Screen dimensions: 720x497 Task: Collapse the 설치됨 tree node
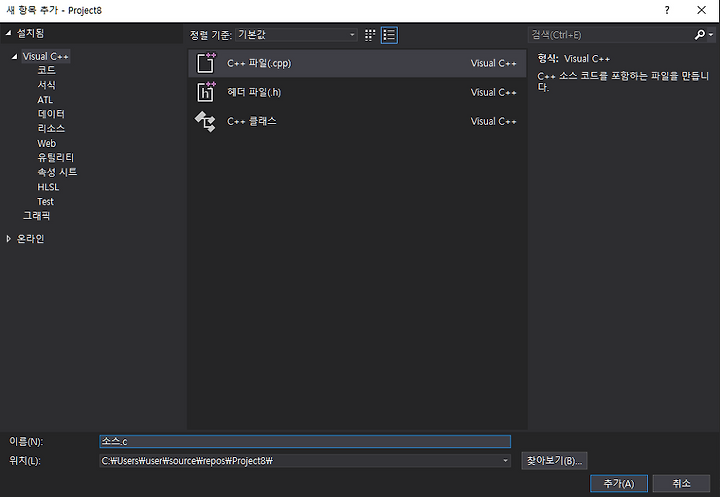8,33
